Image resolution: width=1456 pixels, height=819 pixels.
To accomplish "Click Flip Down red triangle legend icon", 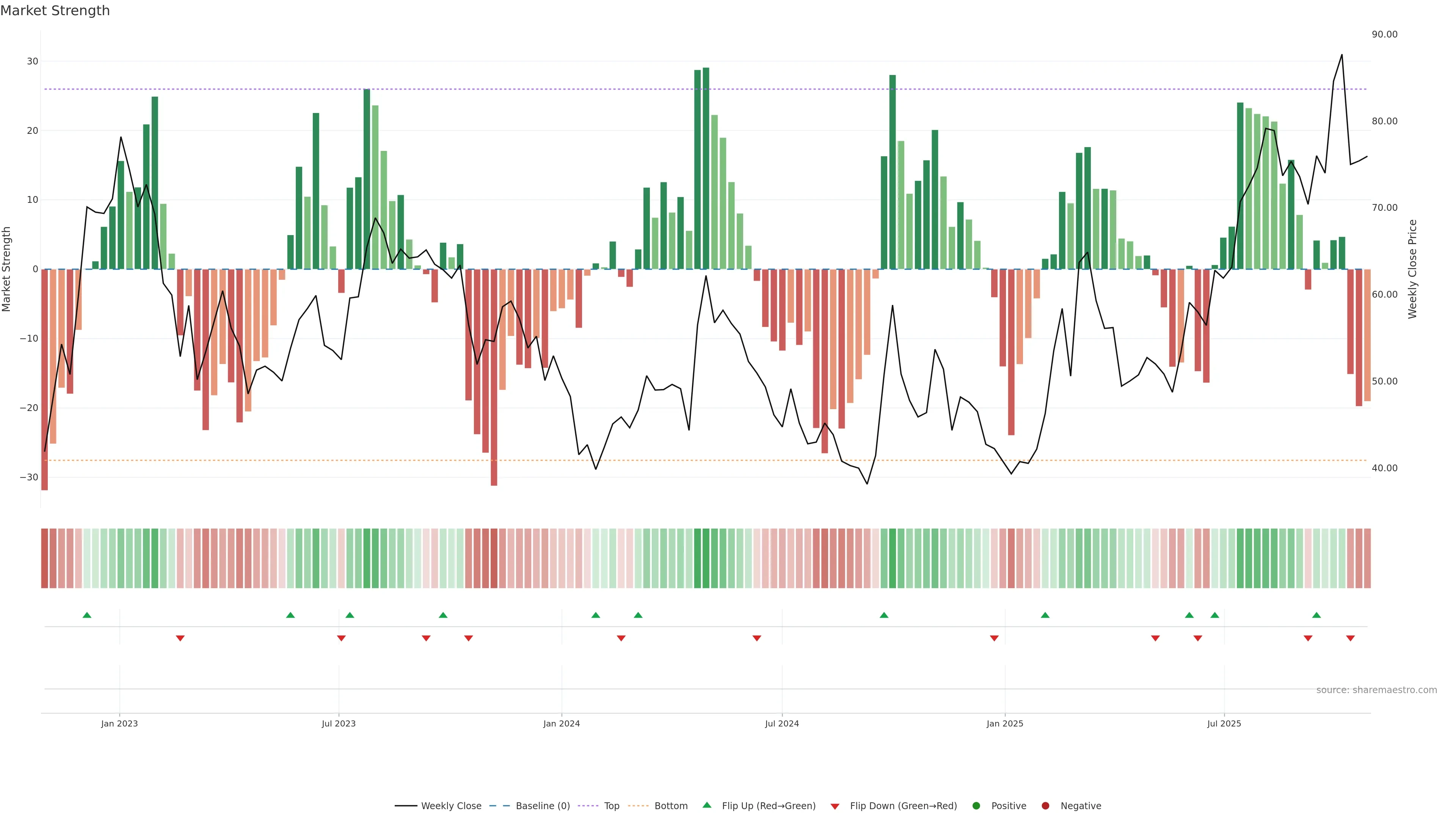I will [835, 806].
